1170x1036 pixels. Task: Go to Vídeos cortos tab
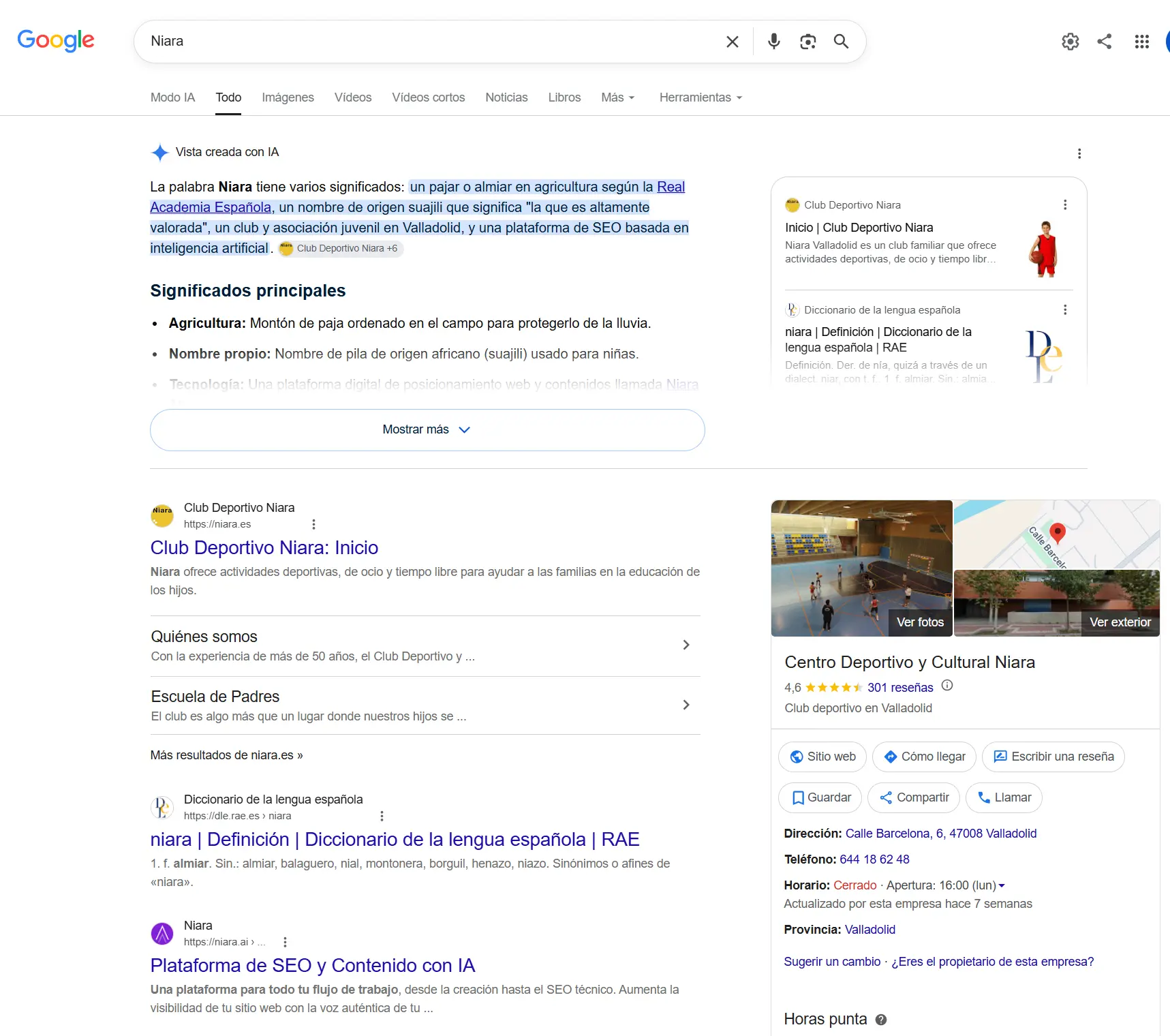[x=429, y=97]
